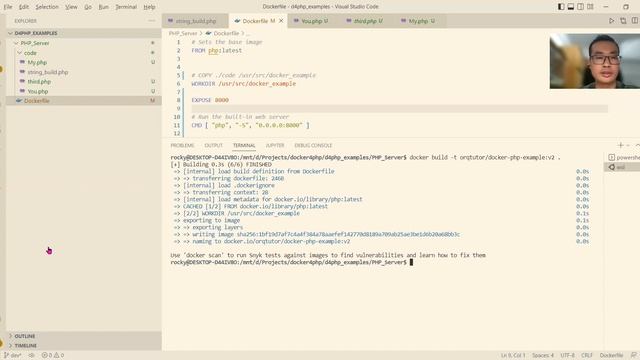The height and width of the screenshot is (360, 640).
Task: Open the View menu
Action: pyautogui.click(x=71, y=7)
